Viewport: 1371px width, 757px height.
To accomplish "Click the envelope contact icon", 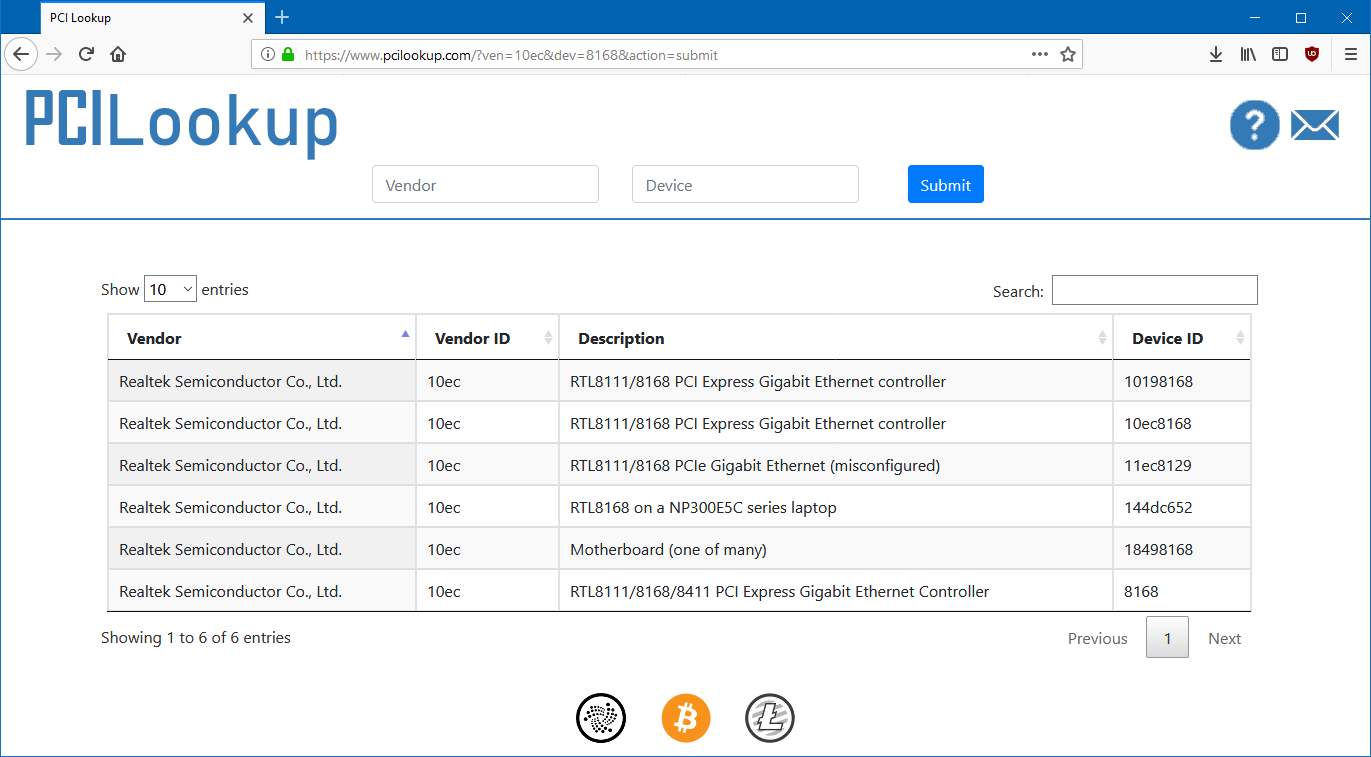I will (x=1315, y=125).
